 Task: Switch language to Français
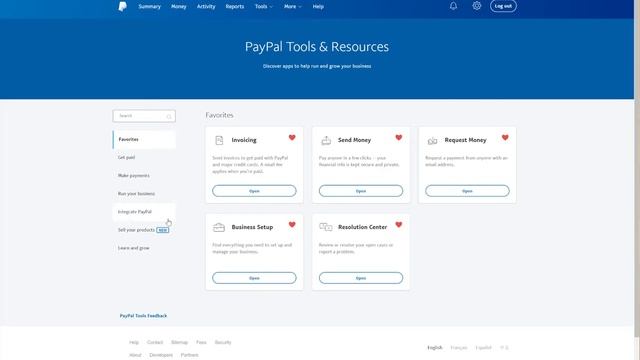click(x=458, y=348)
